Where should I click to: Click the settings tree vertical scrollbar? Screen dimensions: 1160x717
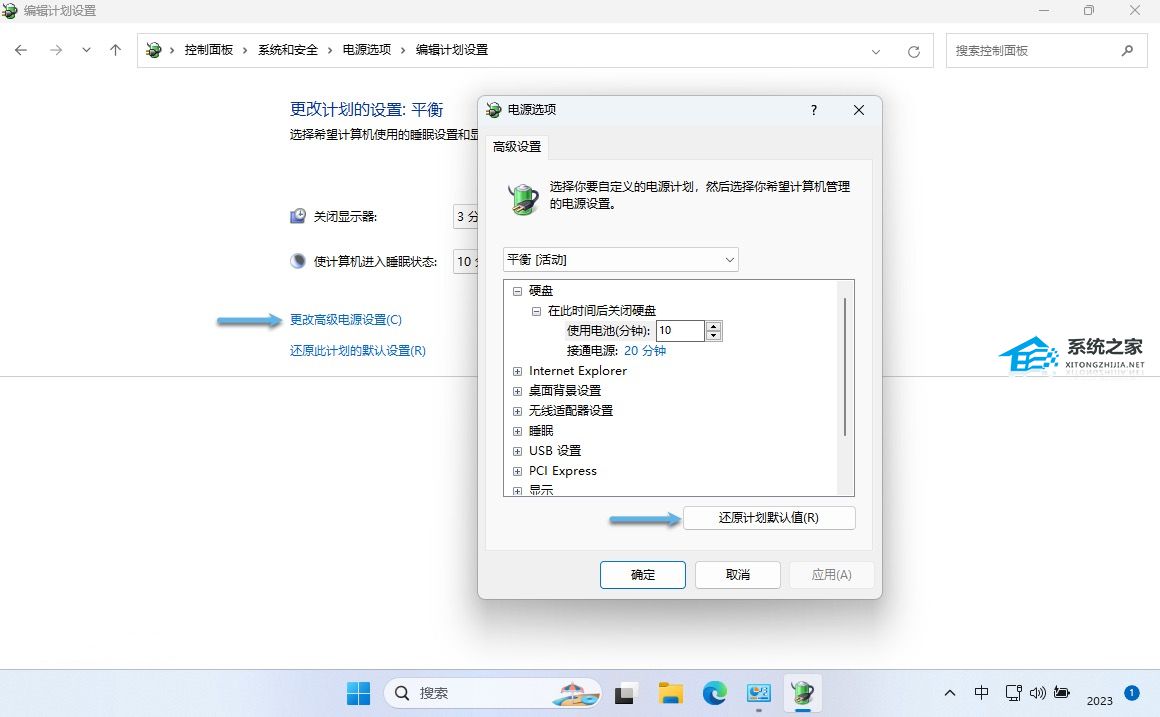[845, 366]
